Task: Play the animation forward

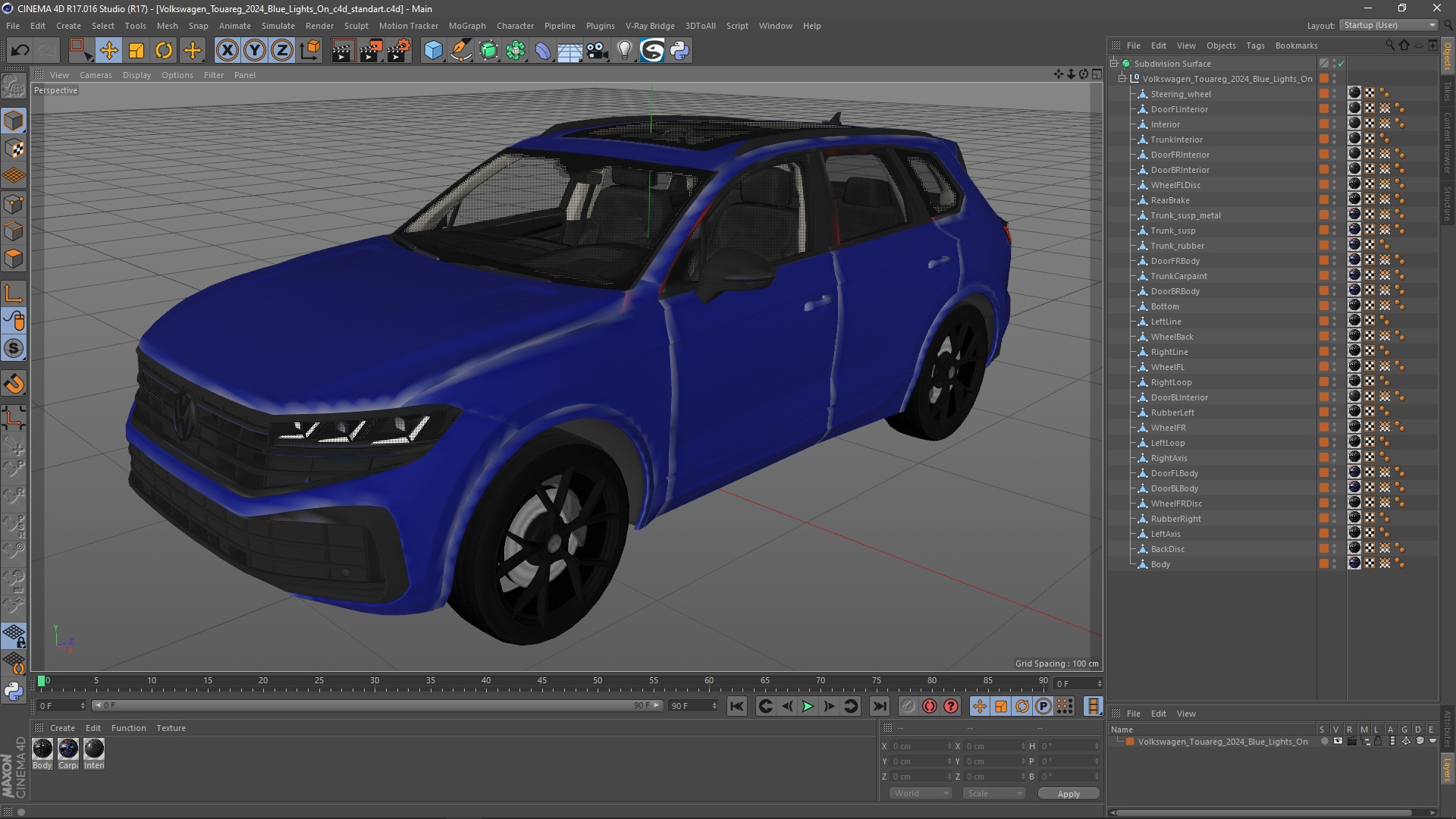Action: (x=808, y=706)
